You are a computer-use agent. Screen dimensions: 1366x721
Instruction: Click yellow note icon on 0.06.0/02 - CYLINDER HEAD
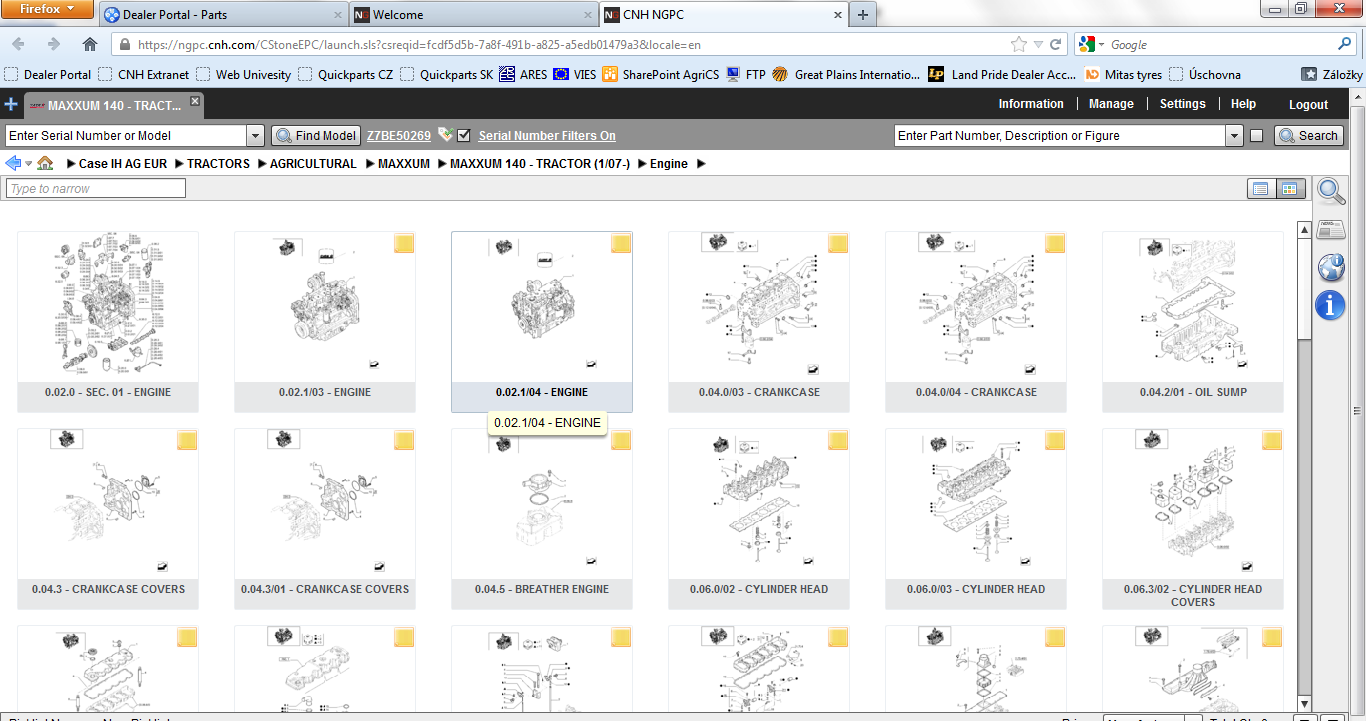(837, 440)
